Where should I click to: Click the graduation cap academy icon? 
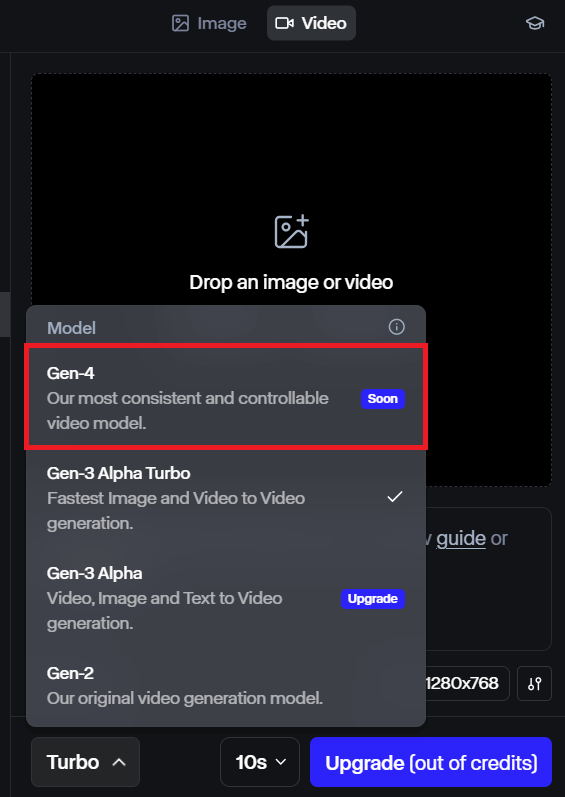(x=535, y=23)
